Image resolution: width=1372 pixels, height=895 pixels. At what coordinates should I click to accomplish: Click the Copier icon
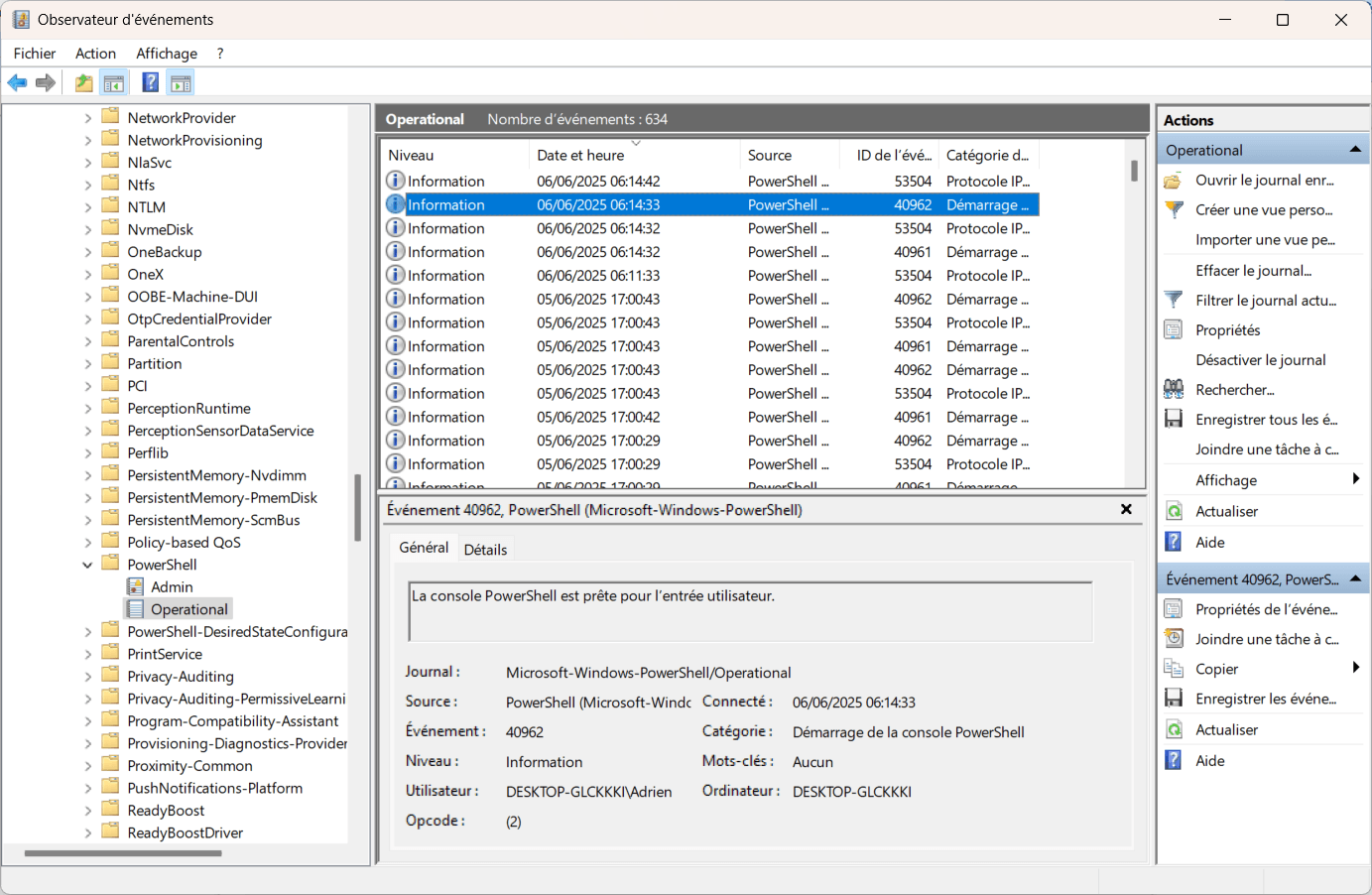pyautogui.click(x=1174, y=669)
